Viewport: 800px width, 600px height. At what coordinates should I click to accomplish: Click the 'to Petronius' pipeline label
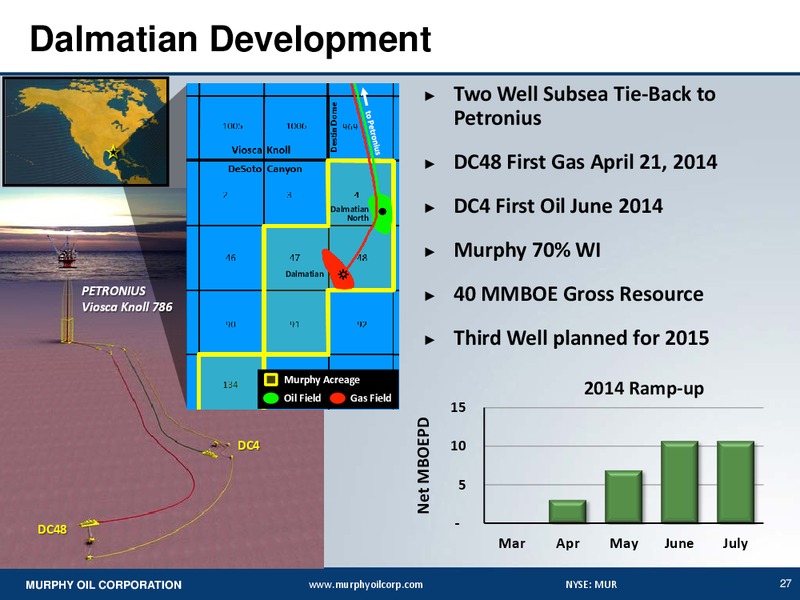[372, 132]
